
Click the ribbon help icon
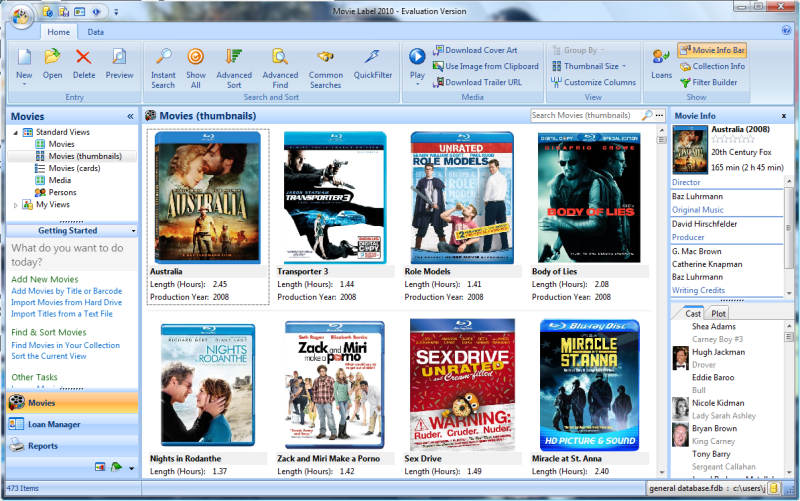tap(786, 31)
